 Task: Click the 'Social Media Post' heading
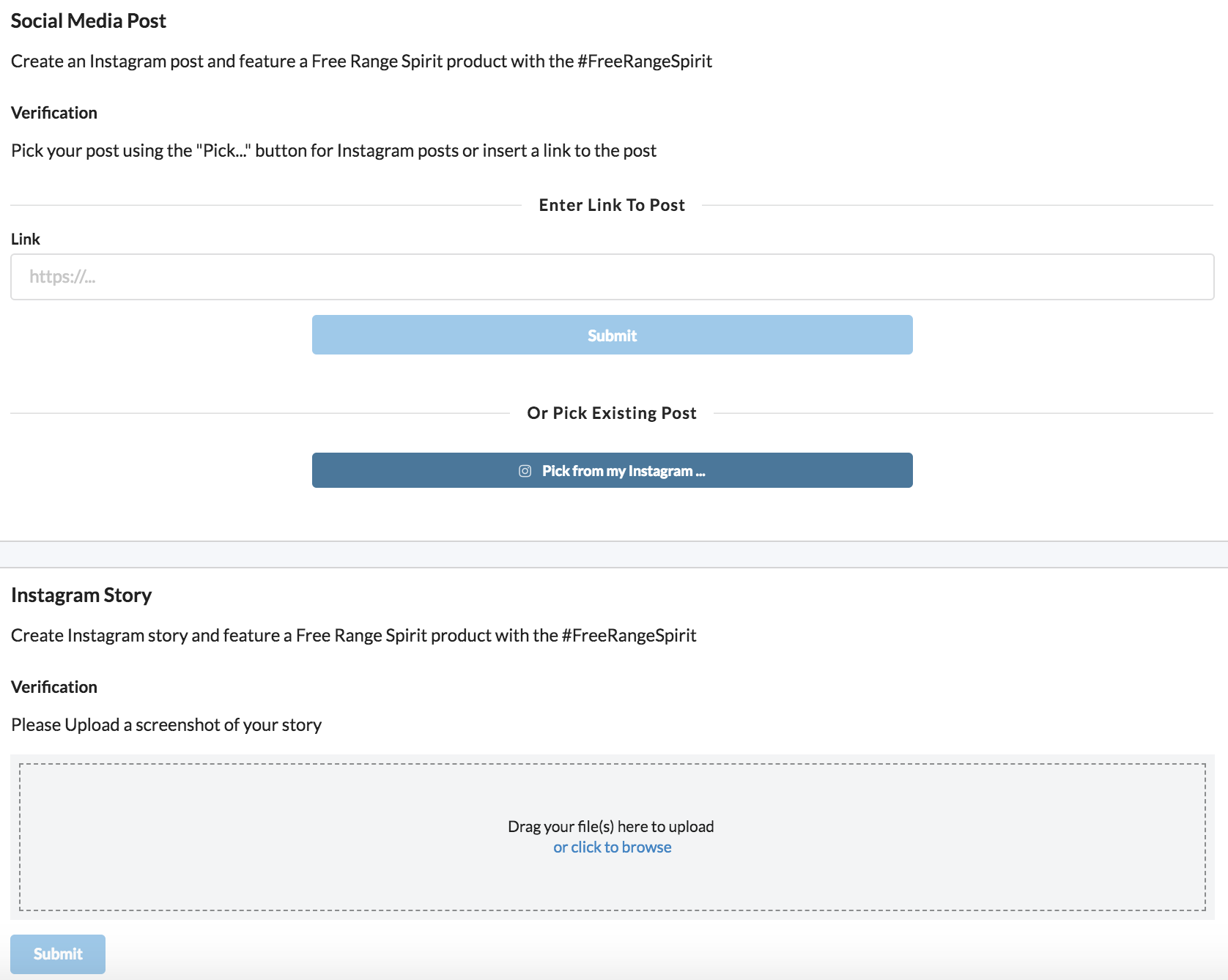click(89, 21)
